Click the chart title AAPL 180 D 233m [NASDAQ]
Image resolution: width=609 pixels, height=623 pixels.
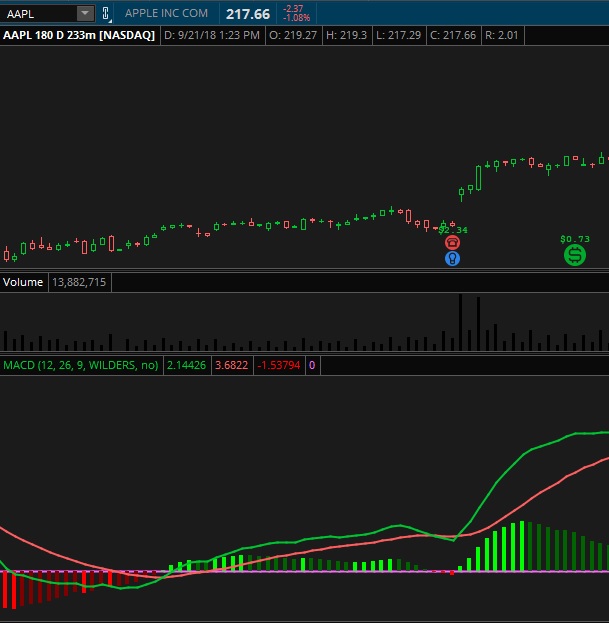pos(79,35)
